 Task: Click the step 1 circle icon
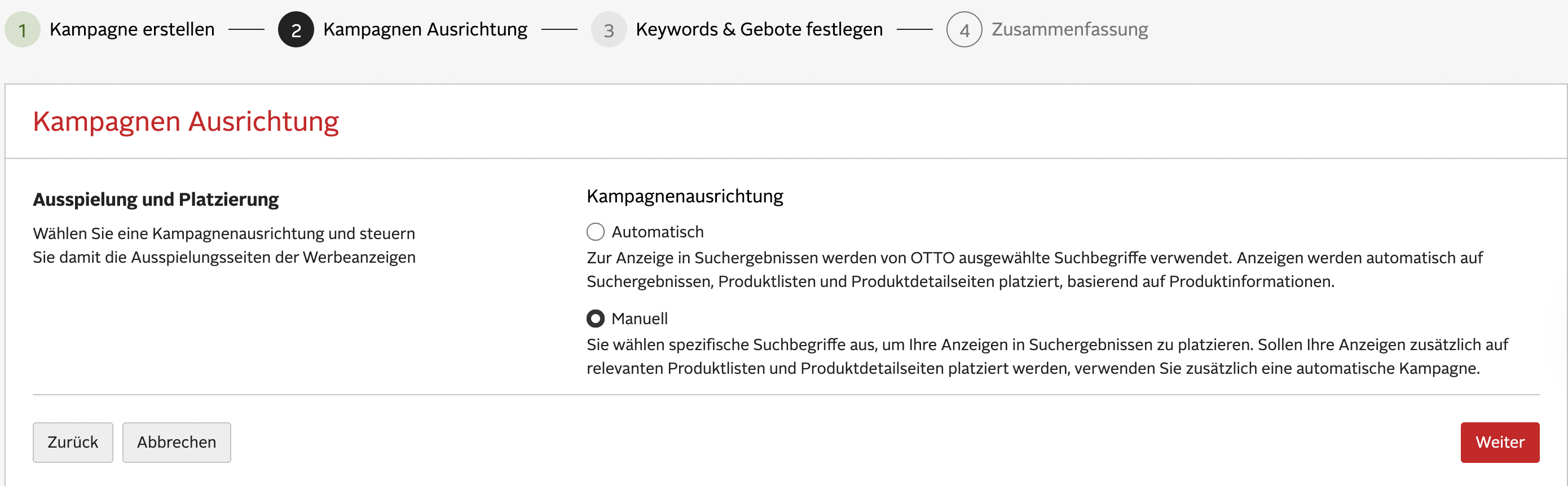[23, 30]
